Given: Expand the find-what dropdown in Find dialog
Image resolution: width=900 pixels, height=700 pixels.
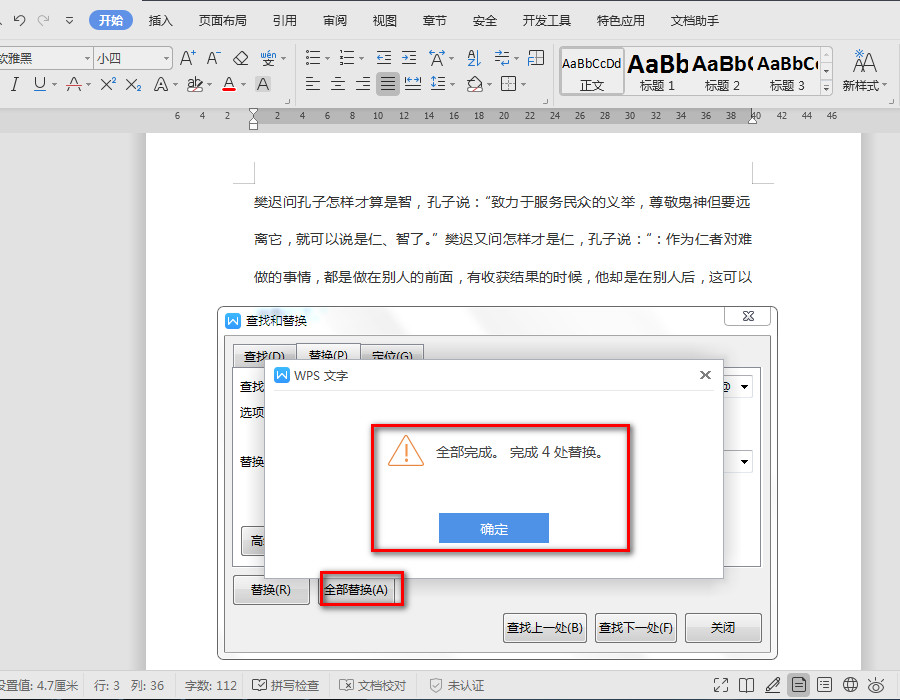Looking at the screenshot, I should [x=744, y=387].
